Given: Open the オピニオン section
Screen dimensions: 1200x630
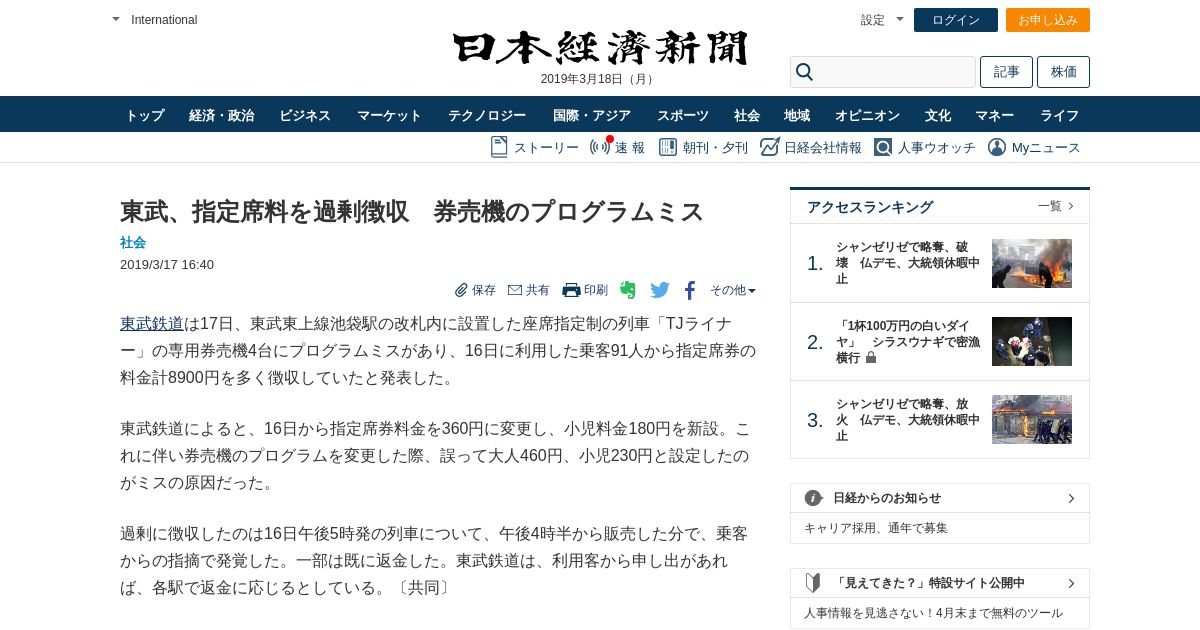Looking at the screenshot, I should click(867, 115).
